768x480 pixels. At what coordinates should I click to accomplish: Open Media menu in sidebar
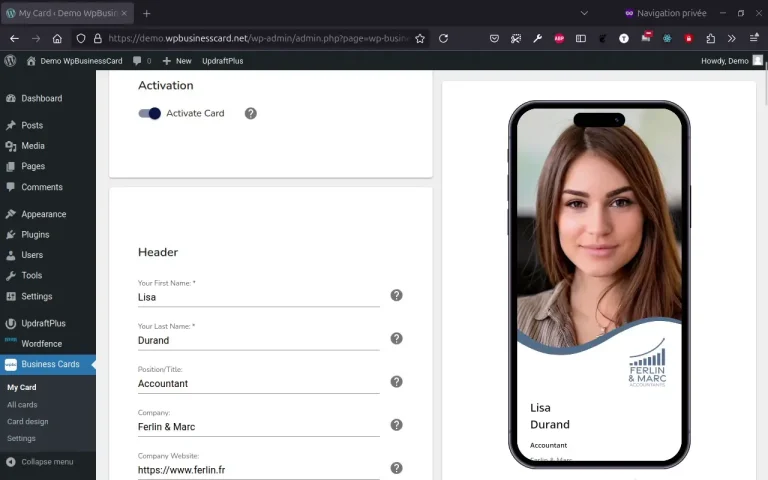click(x=48, y=146)
